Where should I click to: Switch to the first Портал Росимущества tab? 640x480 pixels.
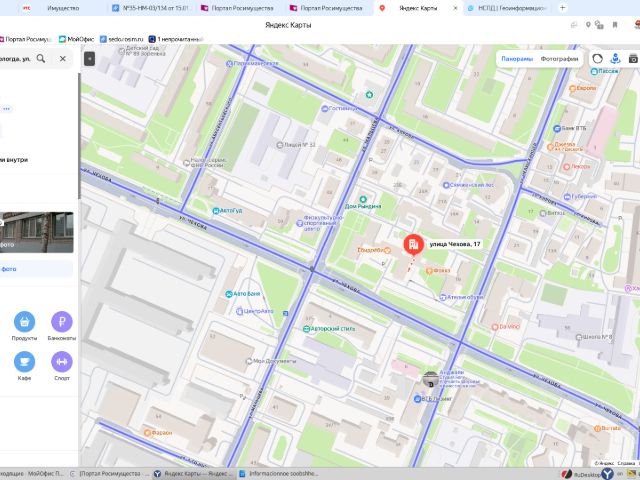click(242, 8)
